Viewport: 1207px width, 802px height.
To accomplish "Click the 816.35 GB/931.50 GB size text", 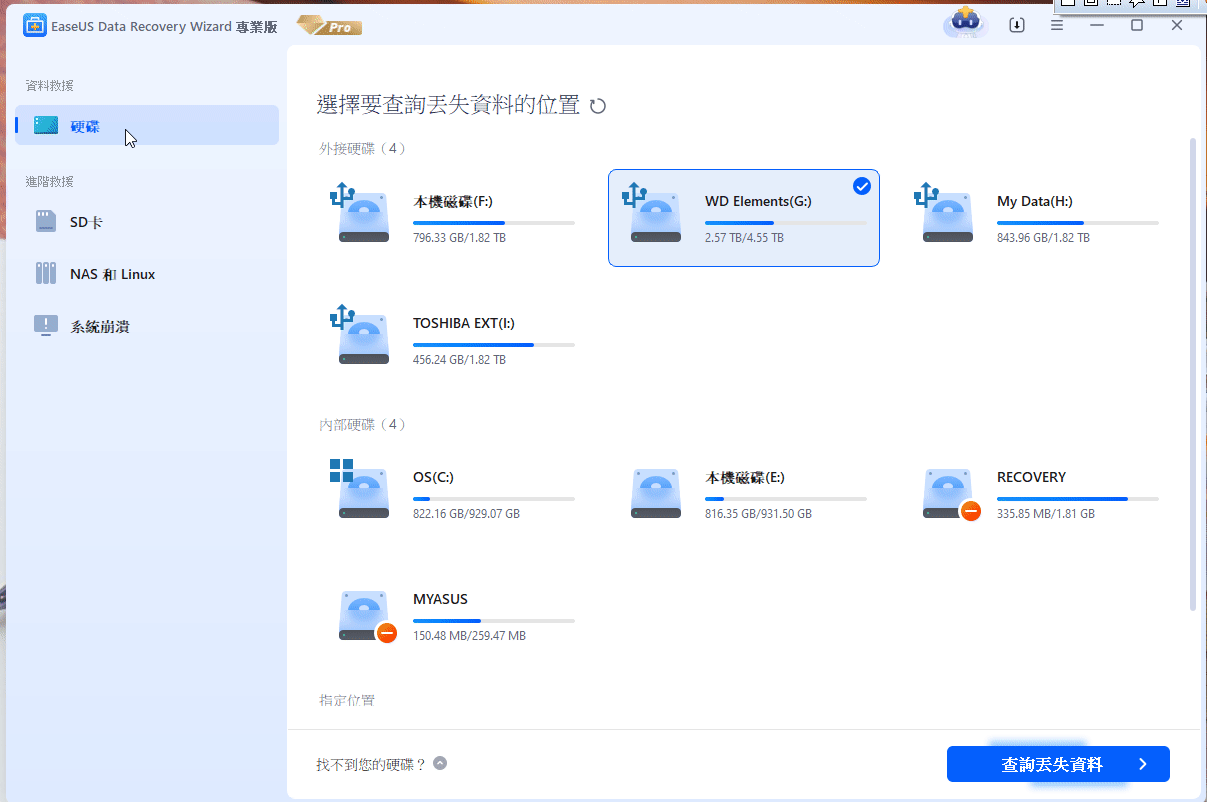I will [x=758, y=514].
